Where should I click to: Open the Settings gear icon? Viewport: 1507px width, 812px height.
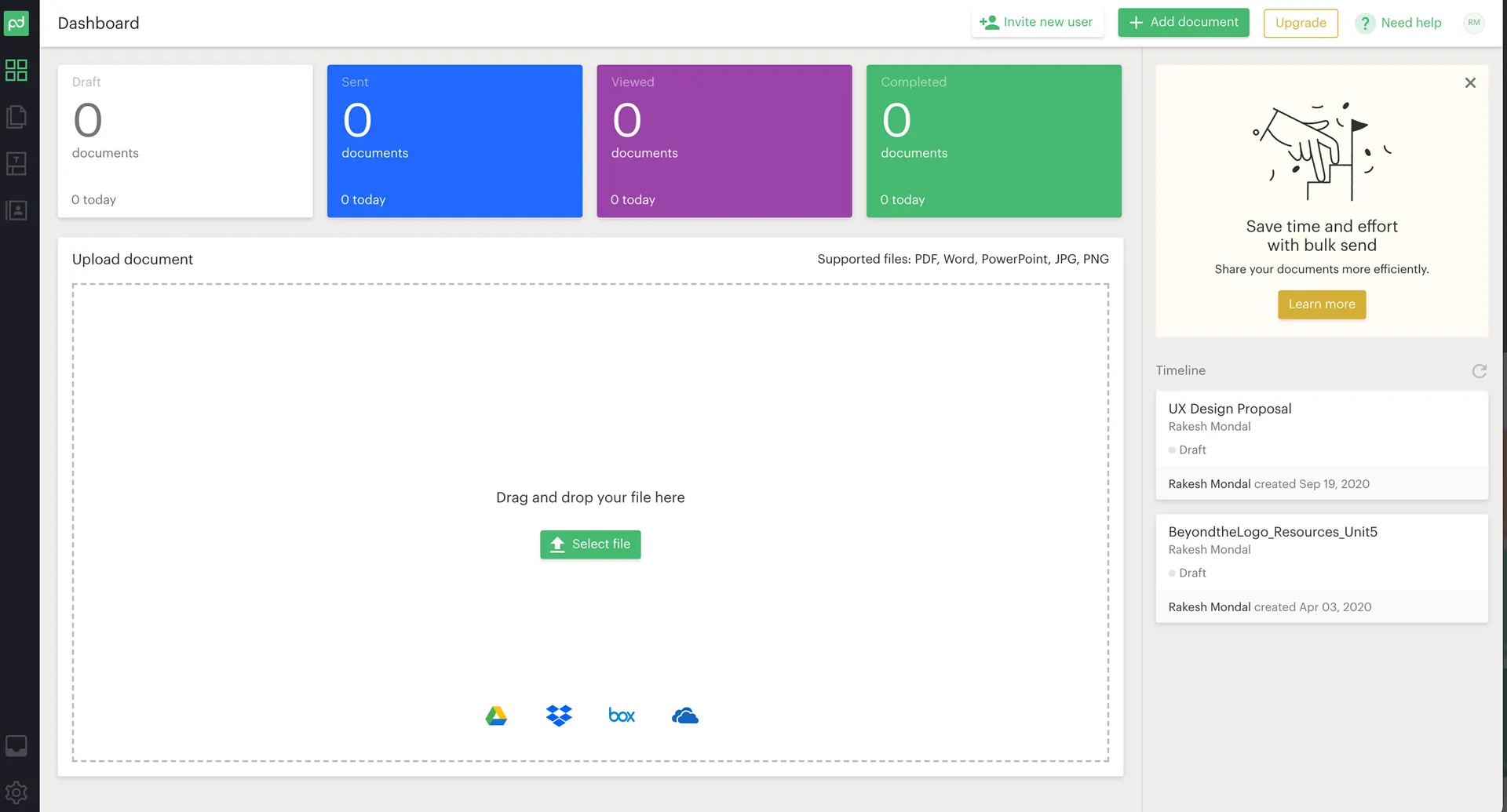coord(16,792)
